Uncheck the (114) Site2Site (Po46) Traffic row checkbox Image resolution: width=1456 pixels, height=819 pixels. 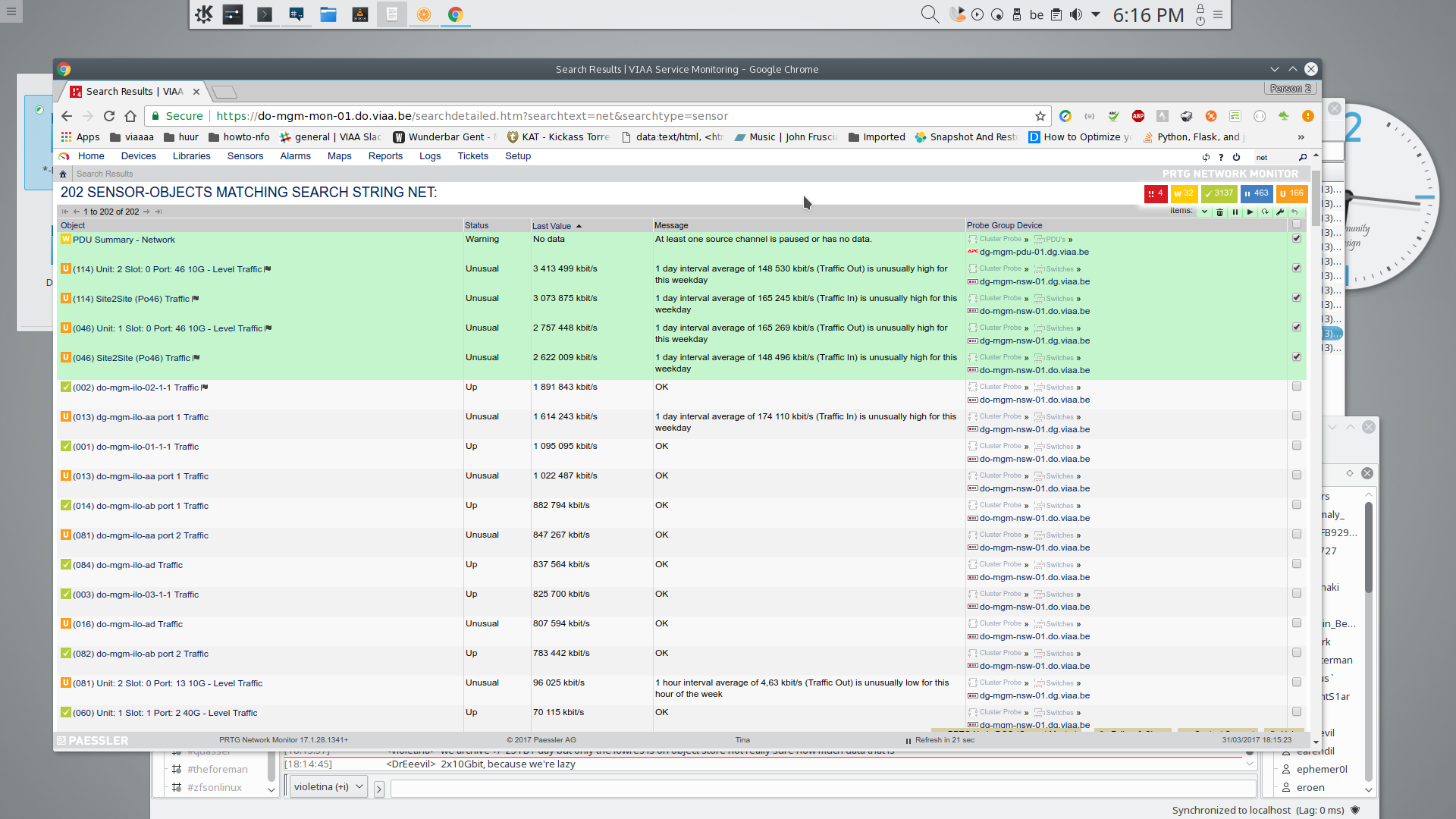point(1297,297)
